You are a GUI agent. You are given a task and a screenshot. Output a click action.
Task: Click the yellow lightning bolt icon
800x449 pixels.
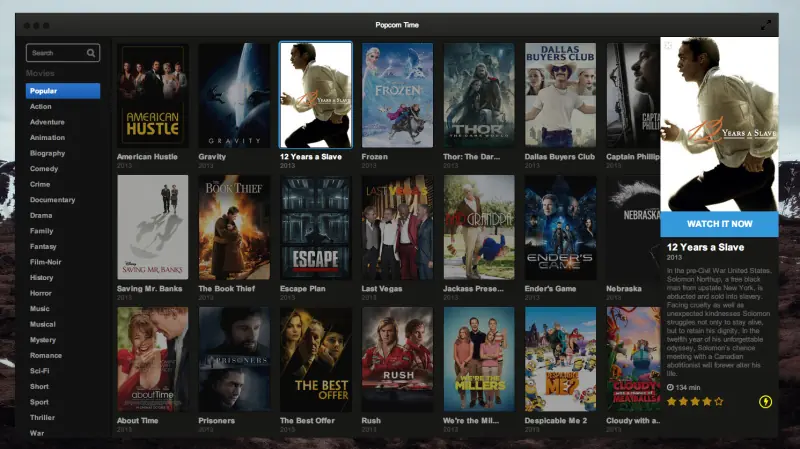tap(765, 402)
